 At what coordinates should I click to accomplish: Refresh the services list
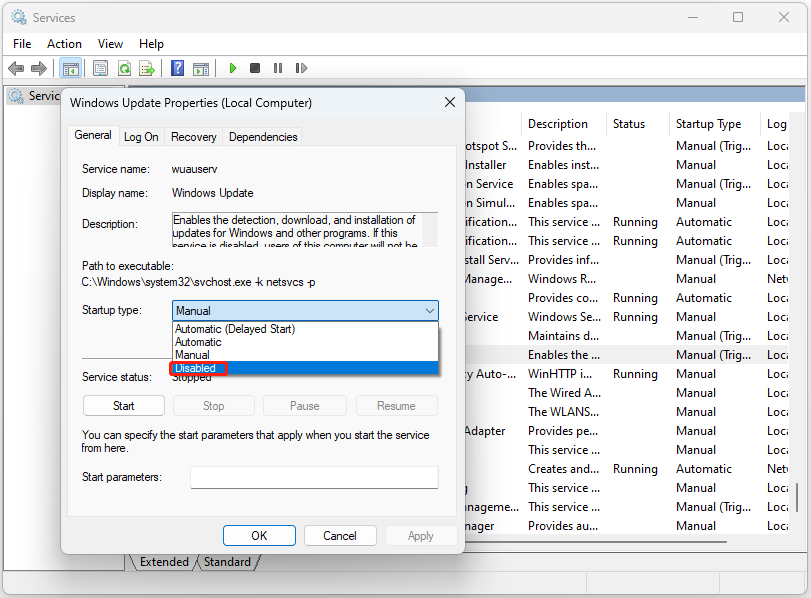(124, 68)
